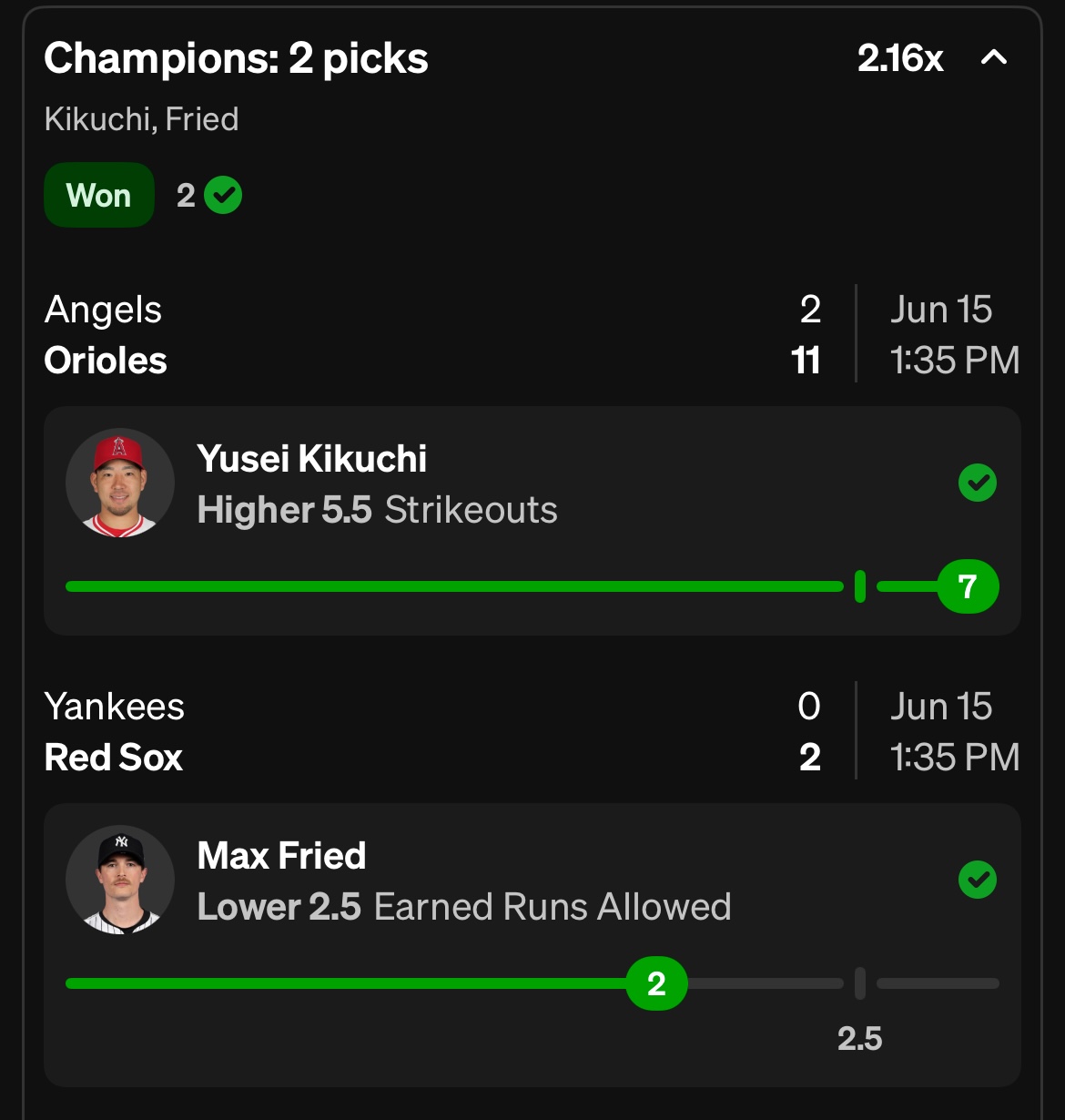The width and height of the screenshot is (1065, 1120).
Task: Select the Red Sox team name
Action: coord(114,758)
